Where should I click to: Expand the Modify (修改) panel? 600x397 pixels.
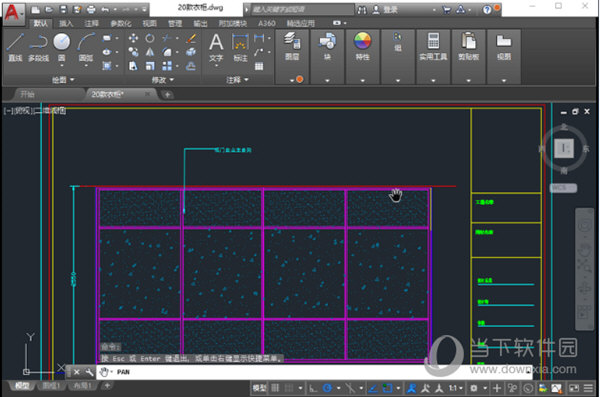(x=163, y=80)
